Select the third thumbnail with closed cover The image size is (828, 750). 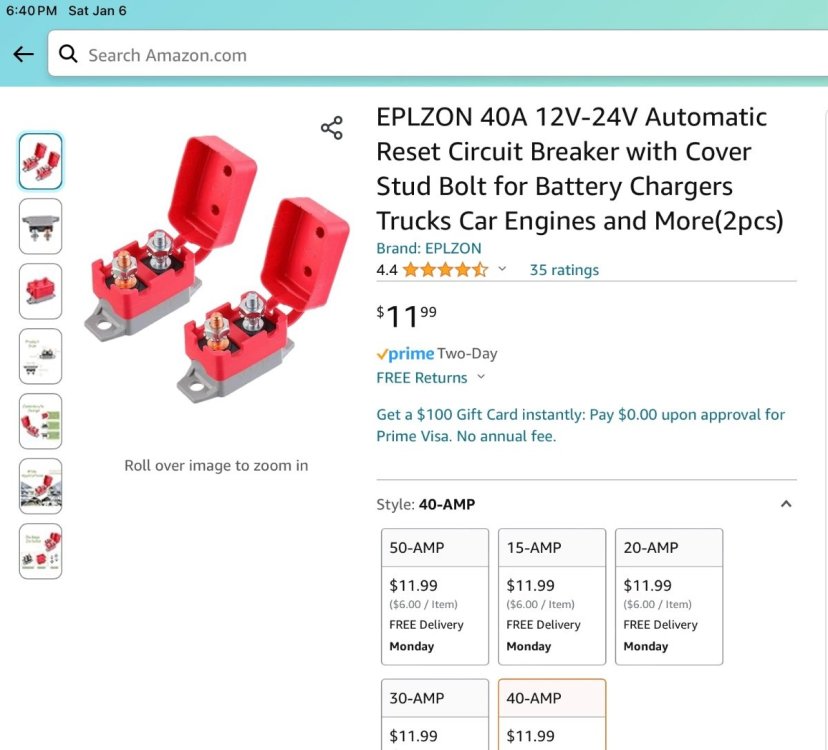tap(40, 291)
